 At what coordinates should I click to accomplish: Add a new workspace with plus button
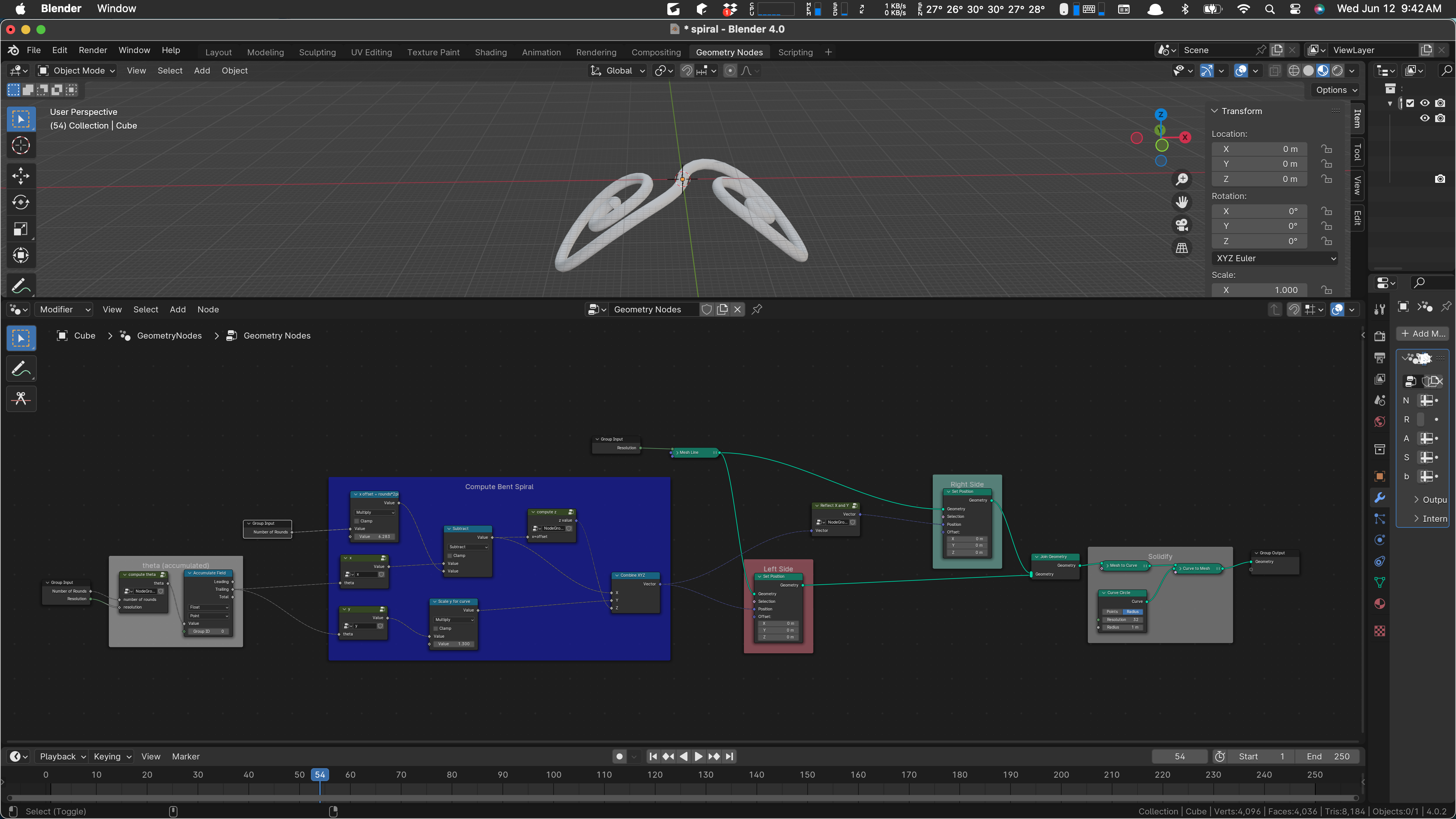coord(828,52)
